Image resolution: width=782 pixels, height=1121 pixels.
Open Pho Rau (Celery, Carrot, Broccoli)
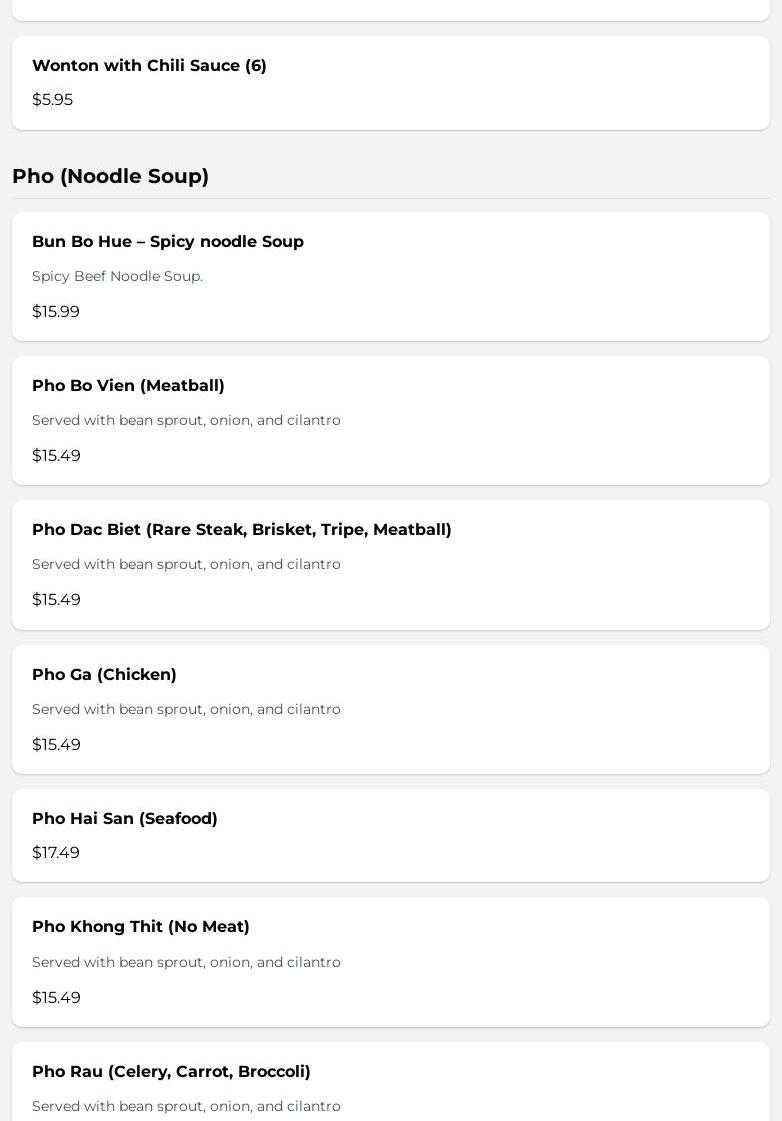coord(391,1082)
